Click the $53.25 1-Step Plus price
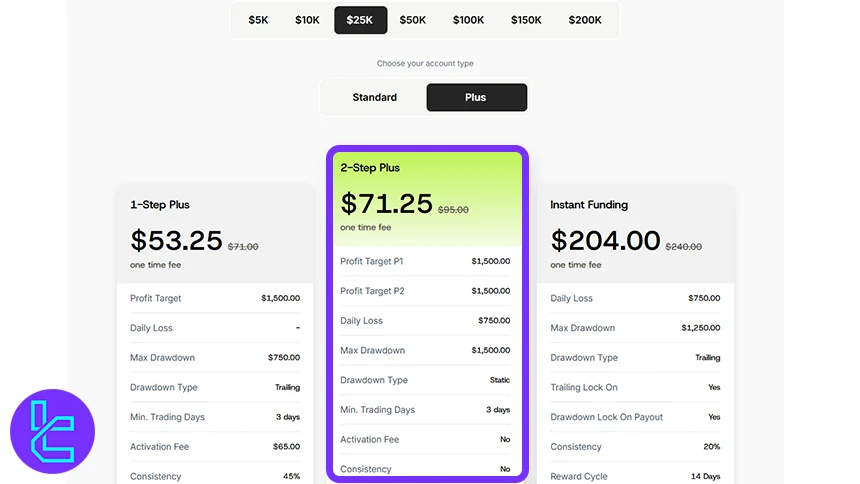This screenshot has height=484, width=860. 176,241
